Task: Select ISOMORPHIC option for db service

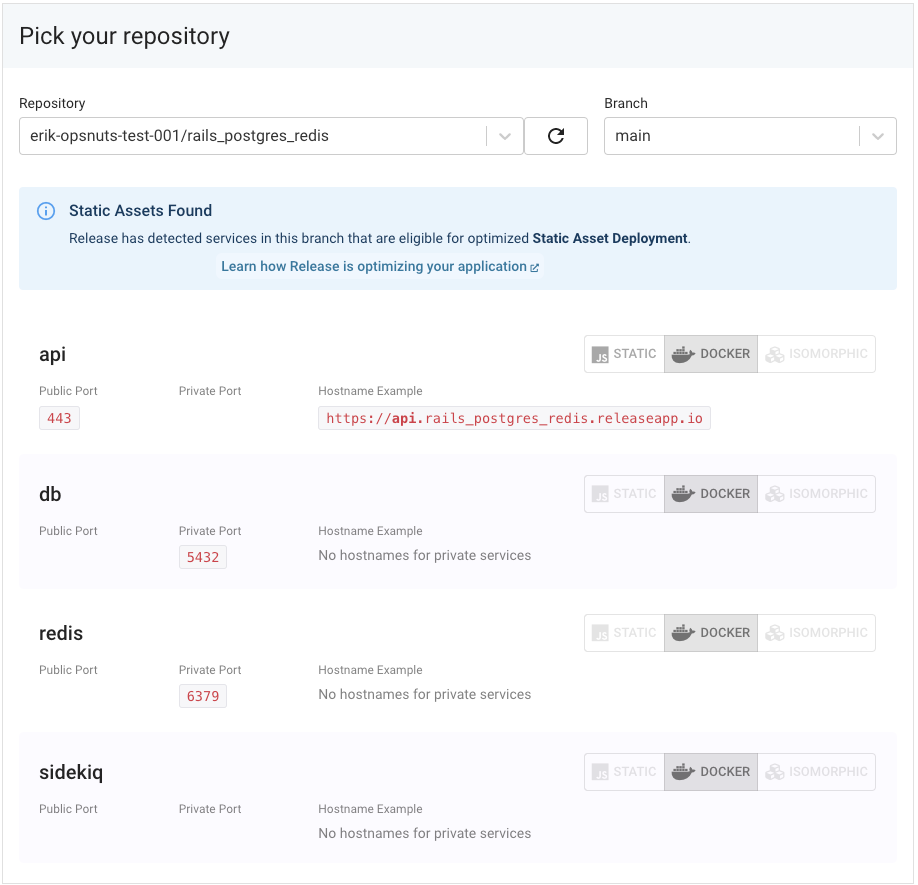Action: (x=817, y=494)
